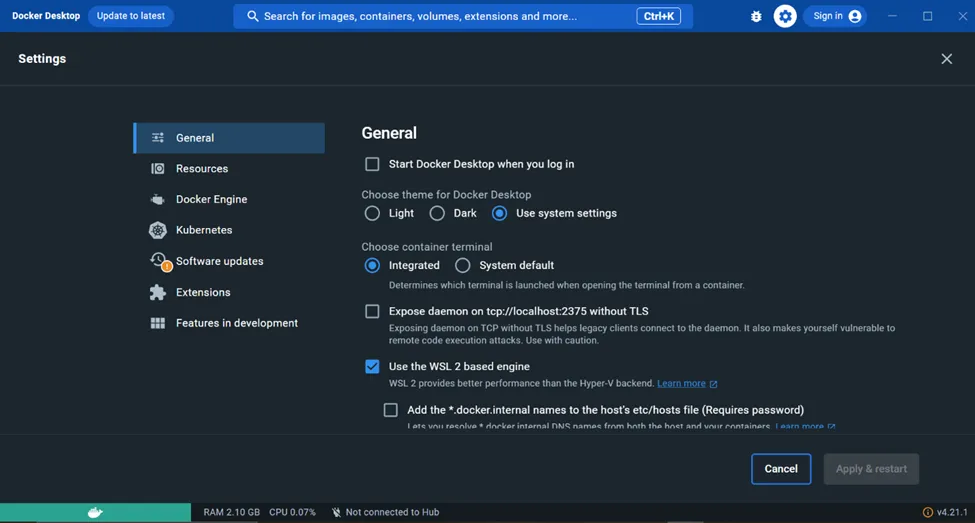This screenshot has width=975, height=523.
Task: Click the Apply & restart button
Action: [871, 469]
